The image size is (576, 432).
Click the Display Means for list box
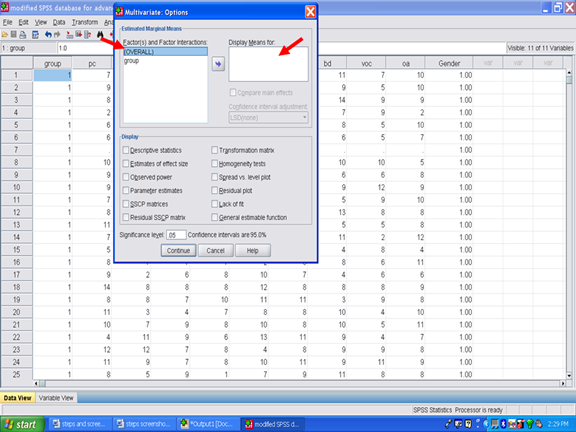point(269,64)
